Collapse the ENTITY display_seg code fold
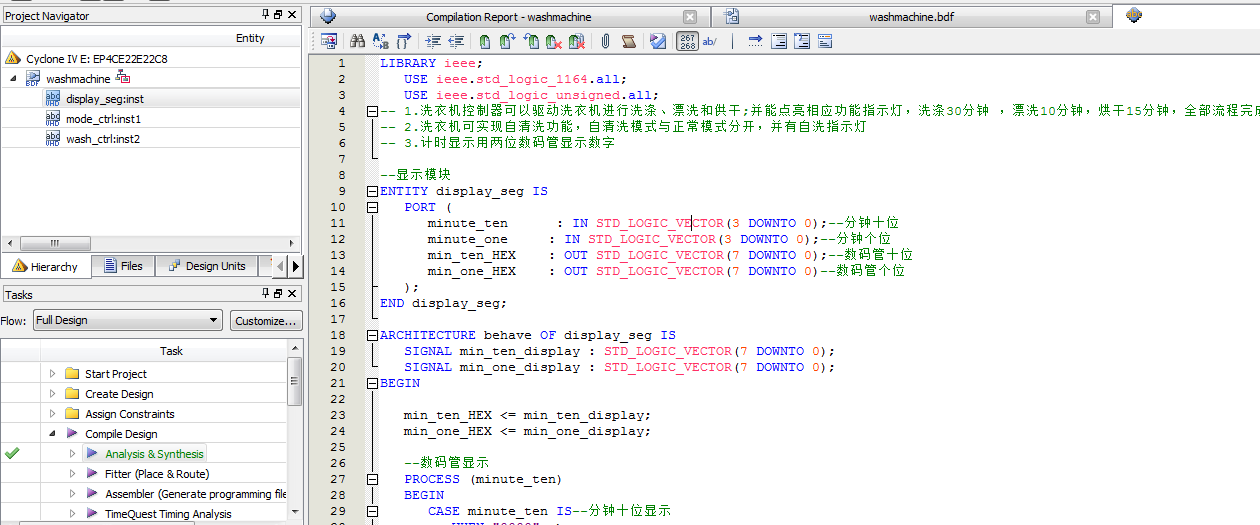The image size is (1260, 525). click(x=373, y=191)
